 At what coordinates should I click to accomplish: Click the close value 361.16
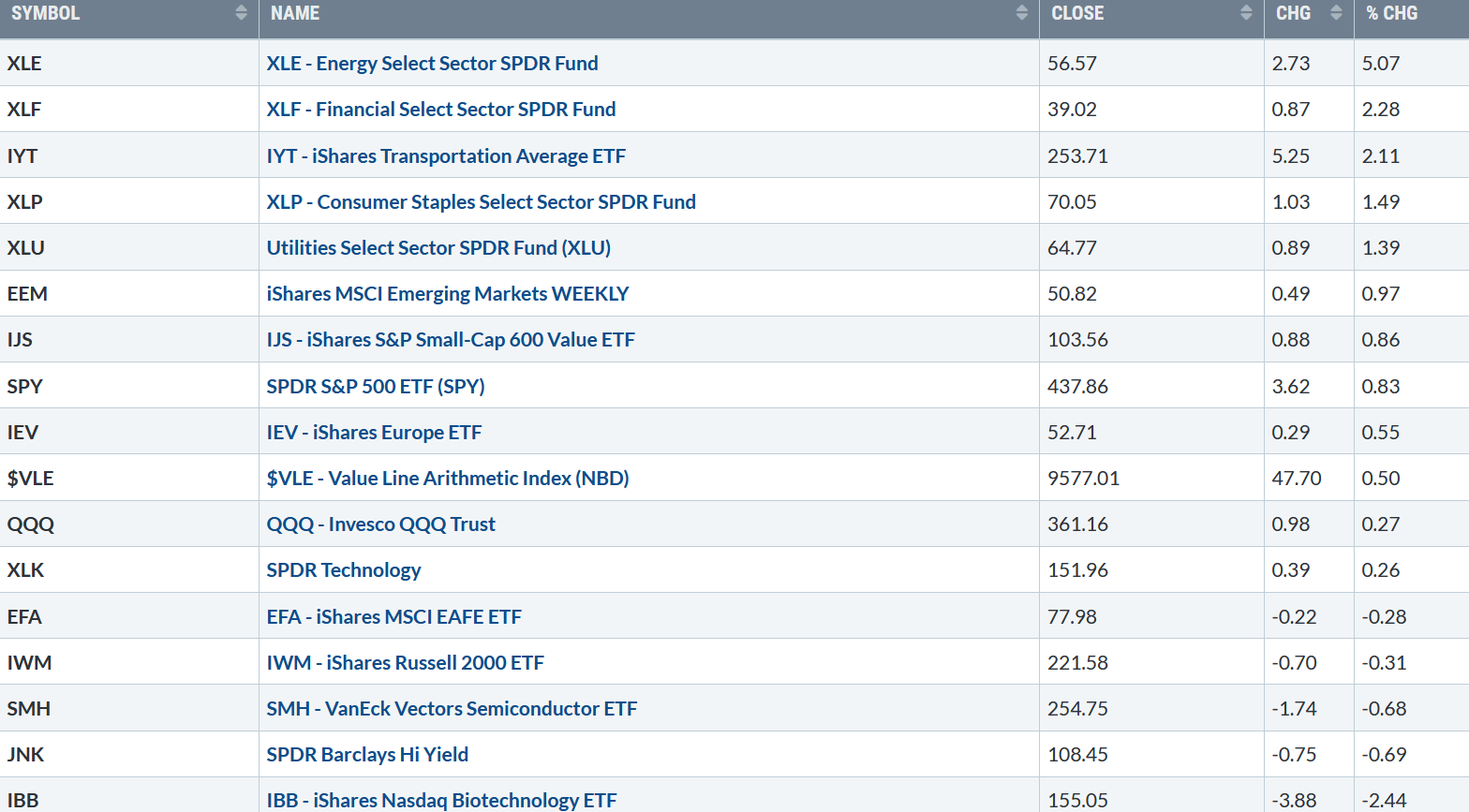[1077, 524]
